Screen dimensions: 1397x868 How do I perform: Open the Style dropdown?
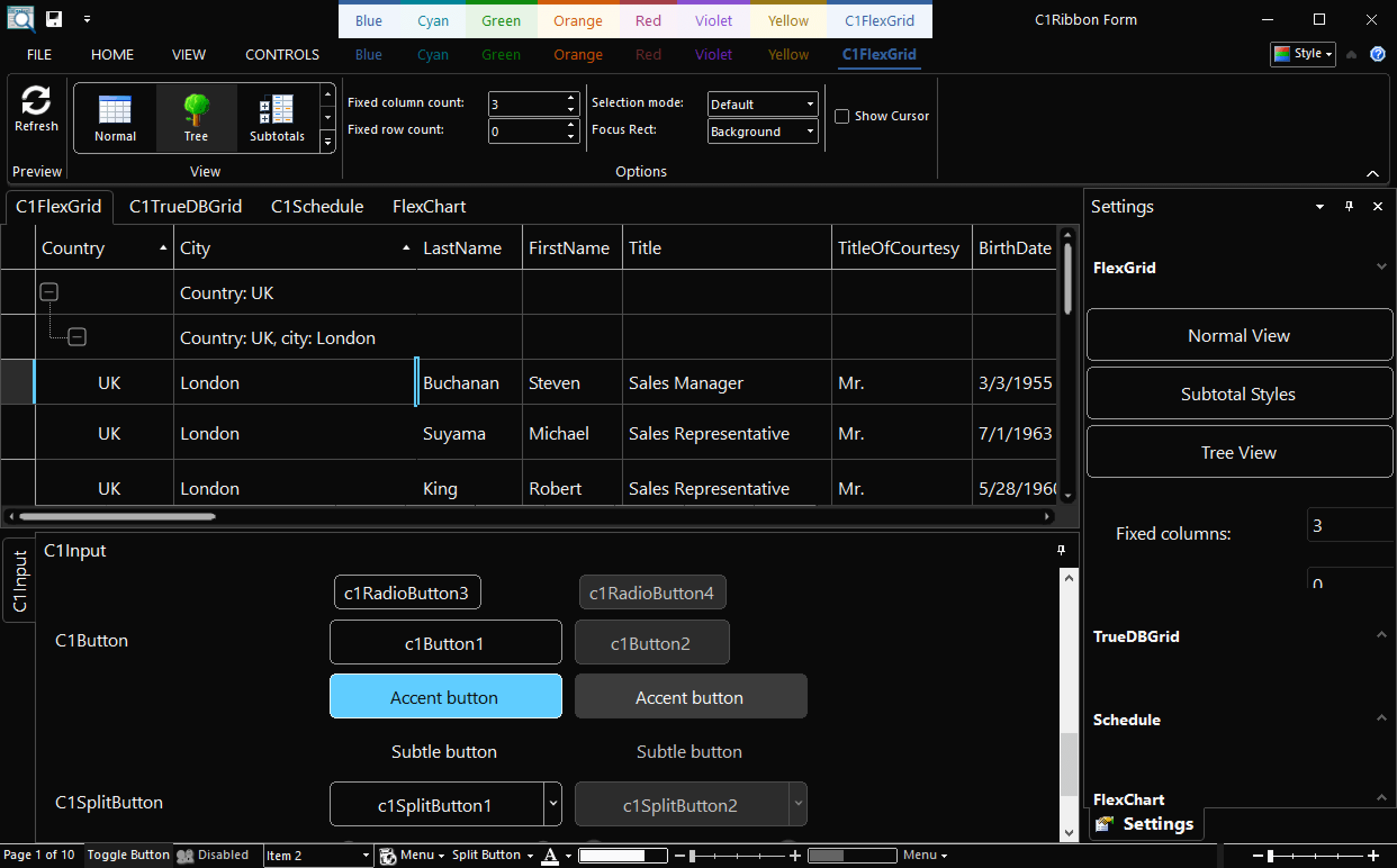pyautogui.click(x=1303, y=54)
